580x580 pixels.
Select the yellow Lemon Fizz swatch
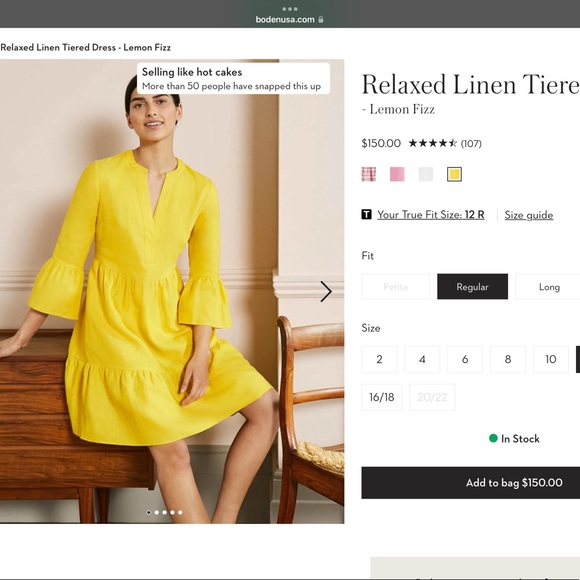point(454,174)
